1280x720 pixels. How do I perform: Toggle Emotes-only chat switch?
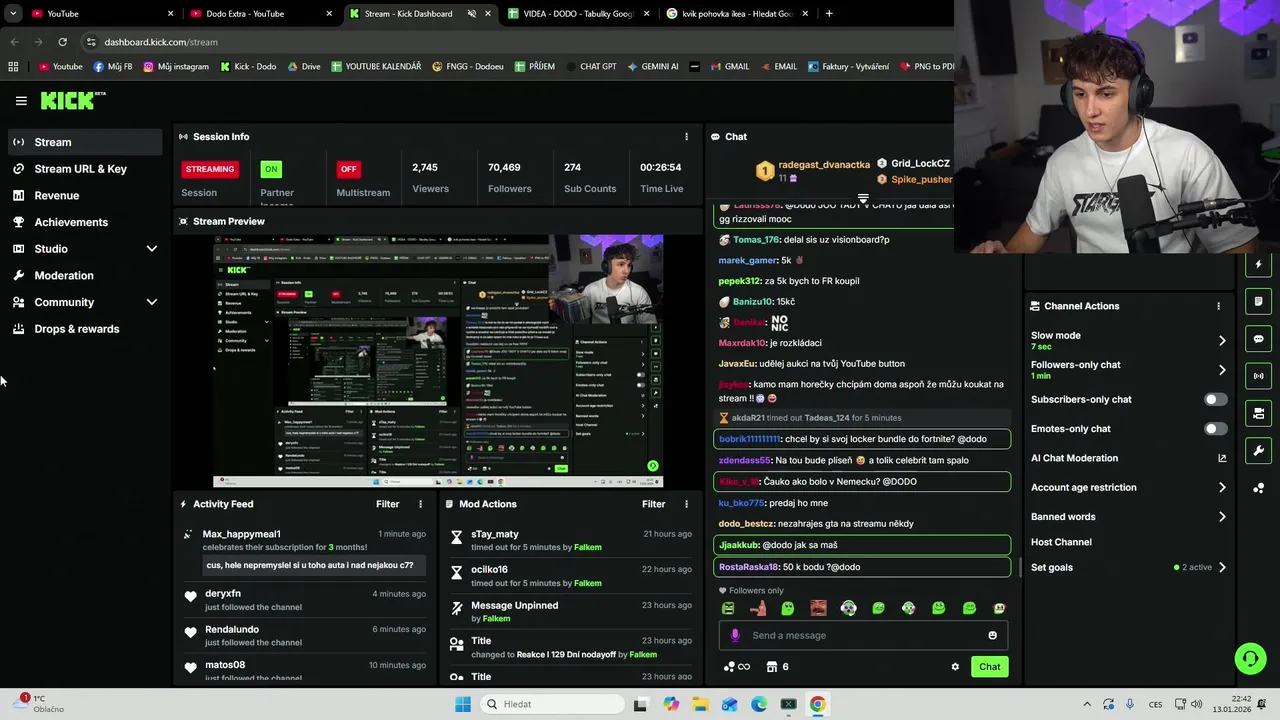click(1215, 429)
